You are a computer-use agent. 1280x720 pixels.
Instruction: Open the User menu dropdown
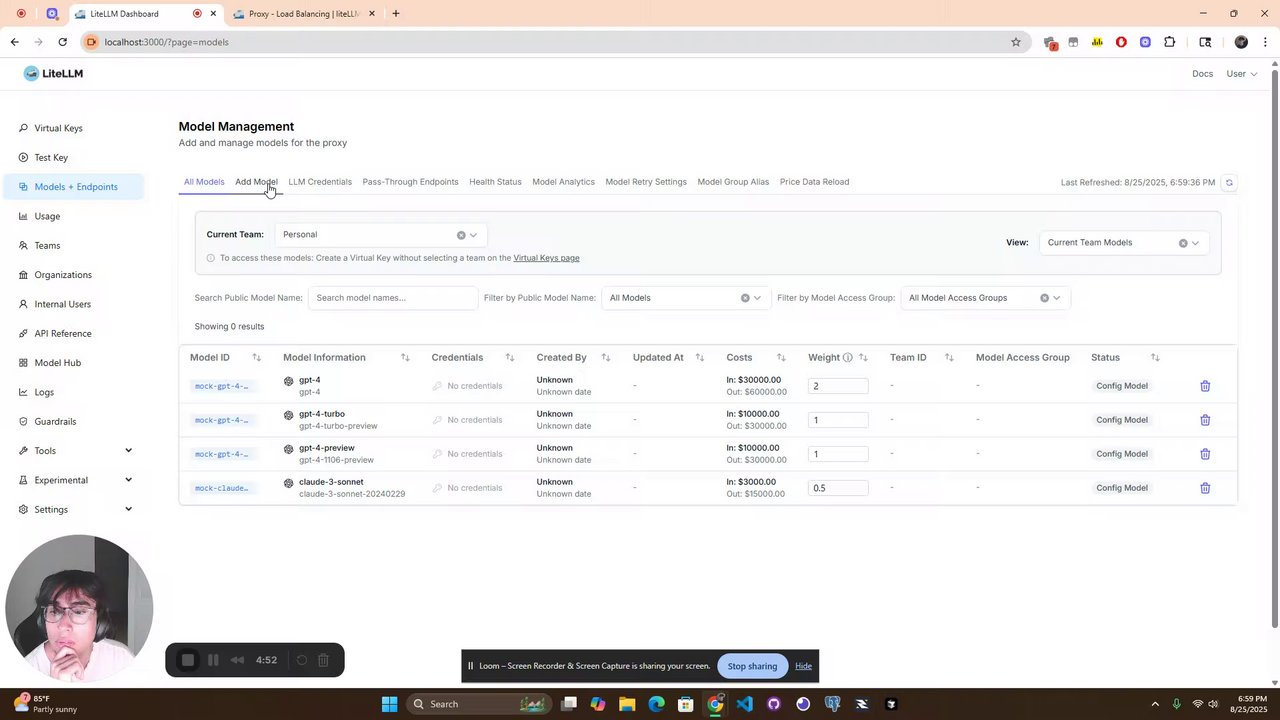click(x=1242, y=74)
